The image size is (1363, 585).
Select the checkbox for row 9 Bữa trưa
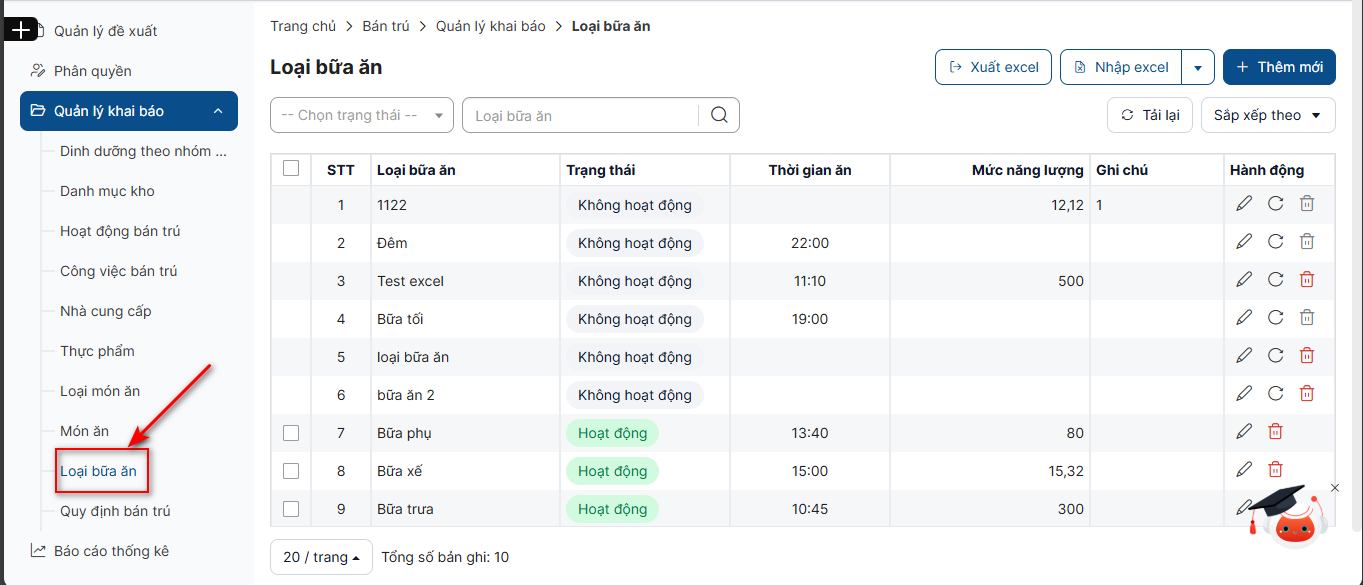click(291, 509)
